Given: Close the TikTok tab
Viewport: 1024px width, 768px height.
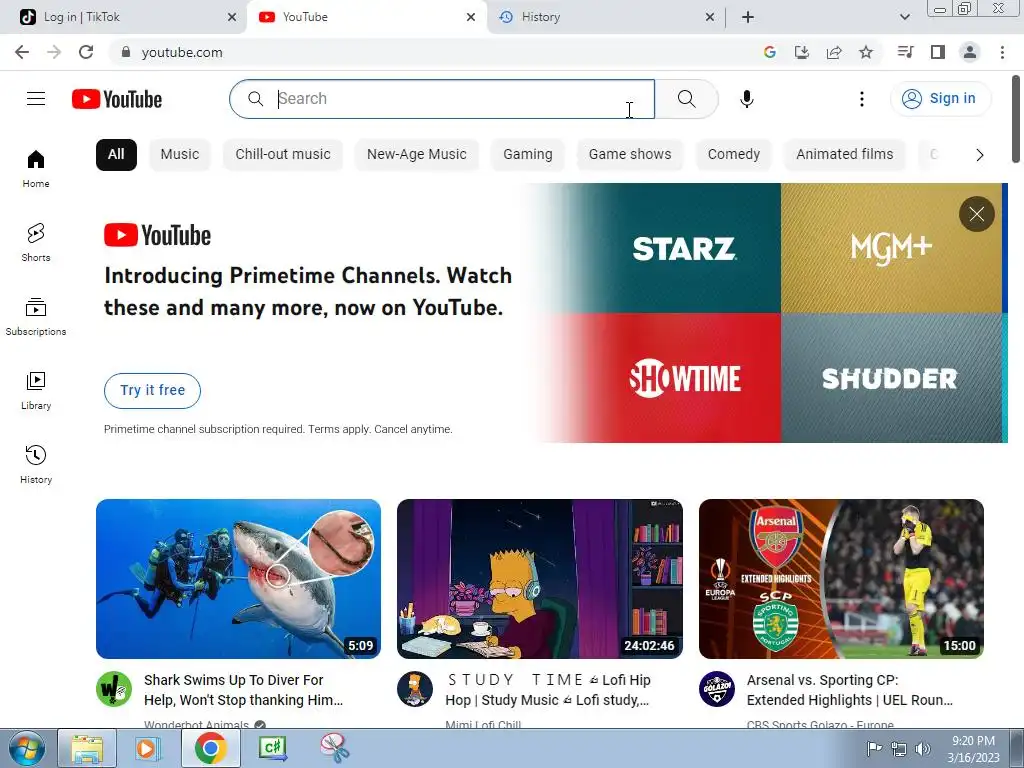Looking at the screenshot, I should click(232, 17).
